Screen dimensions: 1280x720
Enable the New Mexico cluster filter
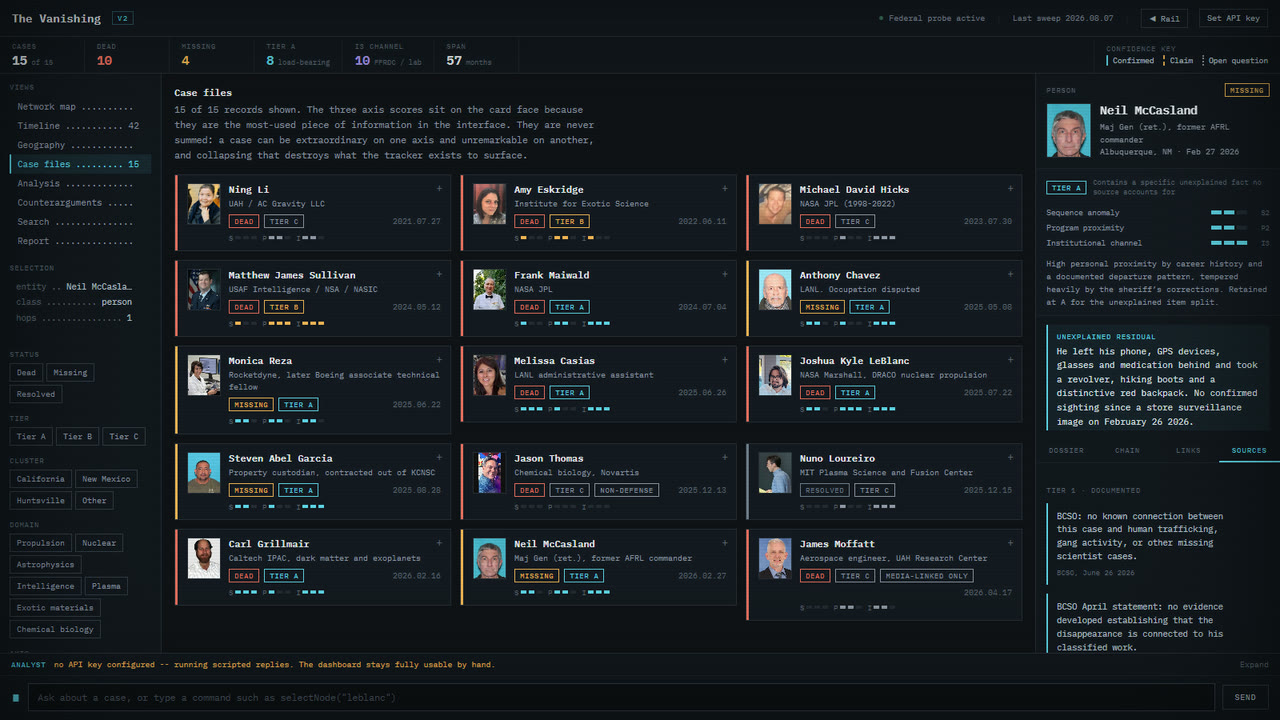(x=105, y=479)
